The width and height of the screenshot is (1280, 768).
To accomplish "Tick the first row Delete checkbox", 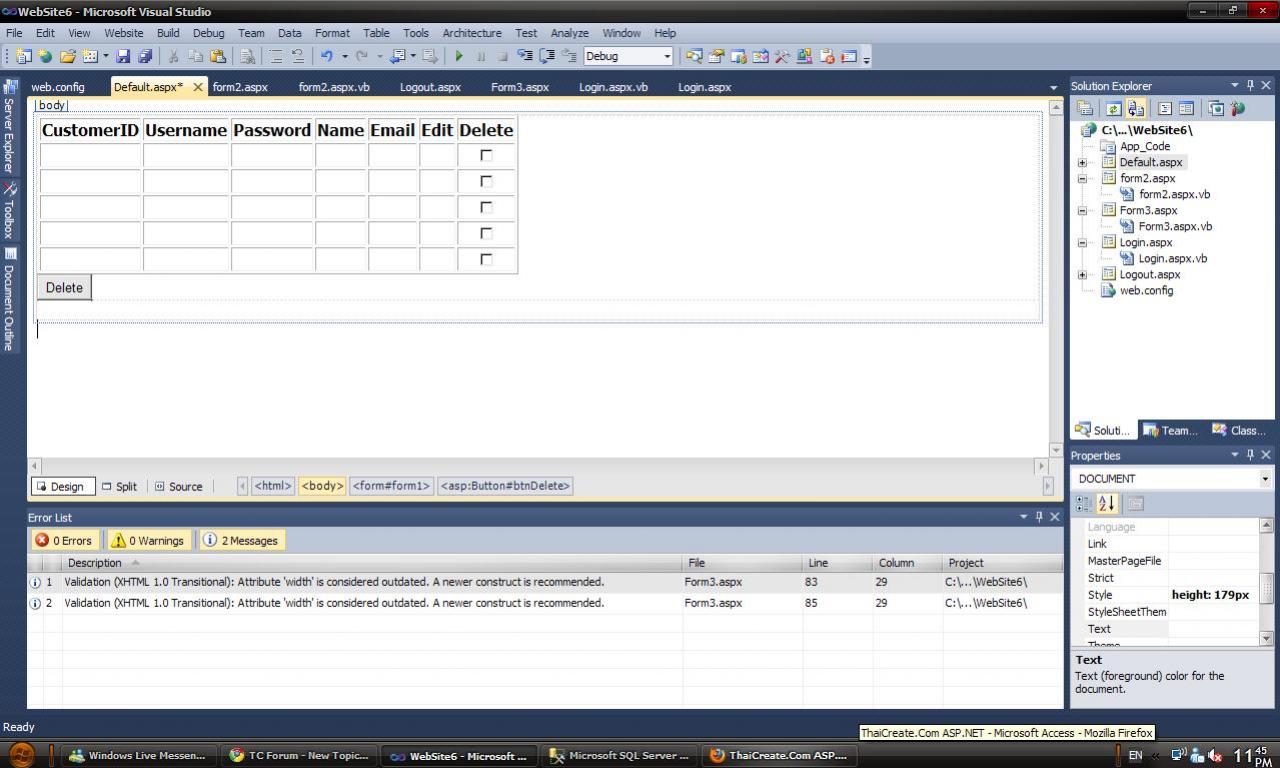I will point(486,155).
